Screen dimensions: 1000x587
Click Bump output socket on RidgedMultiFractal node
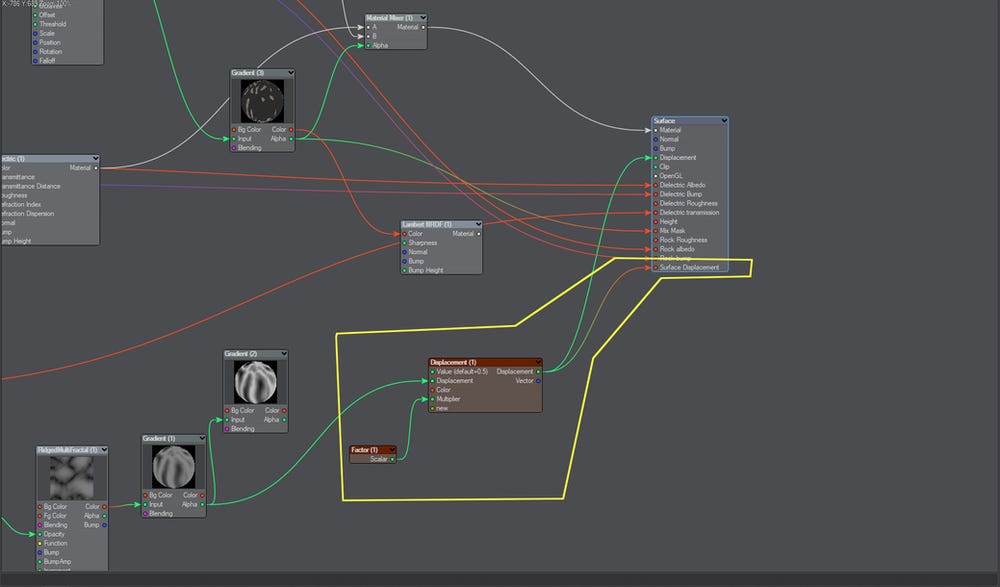[x=105, y=525]
